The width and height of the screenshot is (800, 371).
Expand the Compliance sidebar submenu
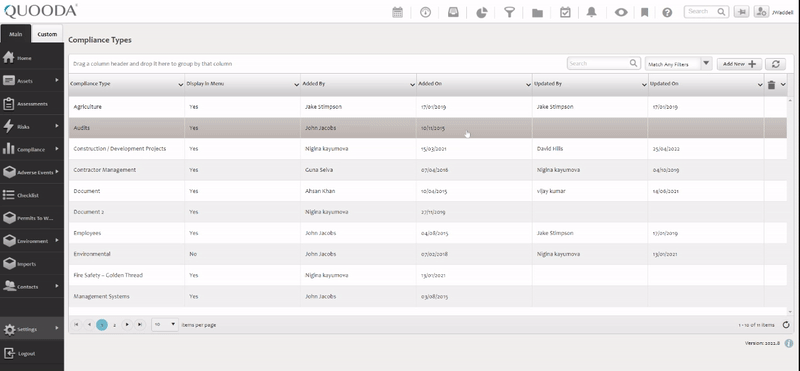click(57, 149)
